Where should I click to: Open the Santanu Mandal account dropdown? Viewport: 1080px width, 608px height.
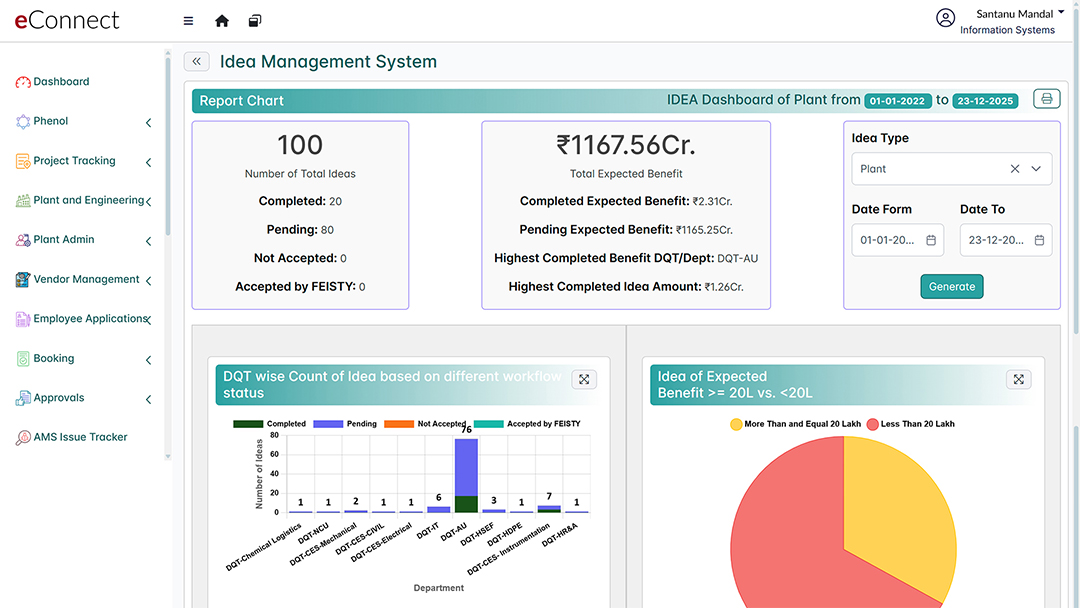click(1019, 14)
